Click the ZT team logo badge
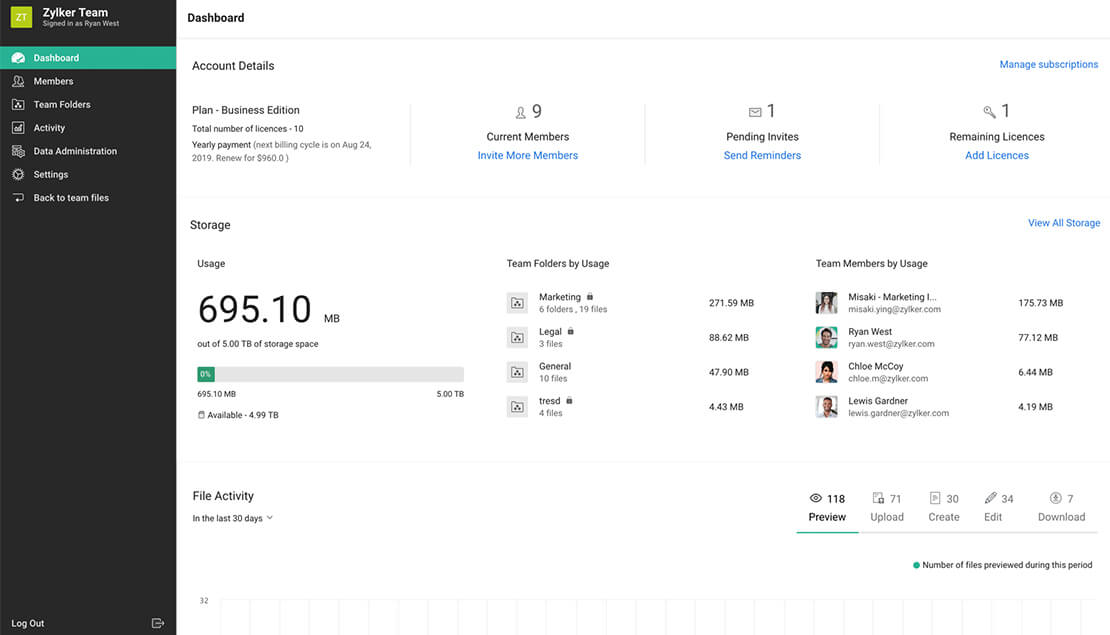Image resolution: width=1110 pixels, height=635 pixels. (x=21, y=17)
